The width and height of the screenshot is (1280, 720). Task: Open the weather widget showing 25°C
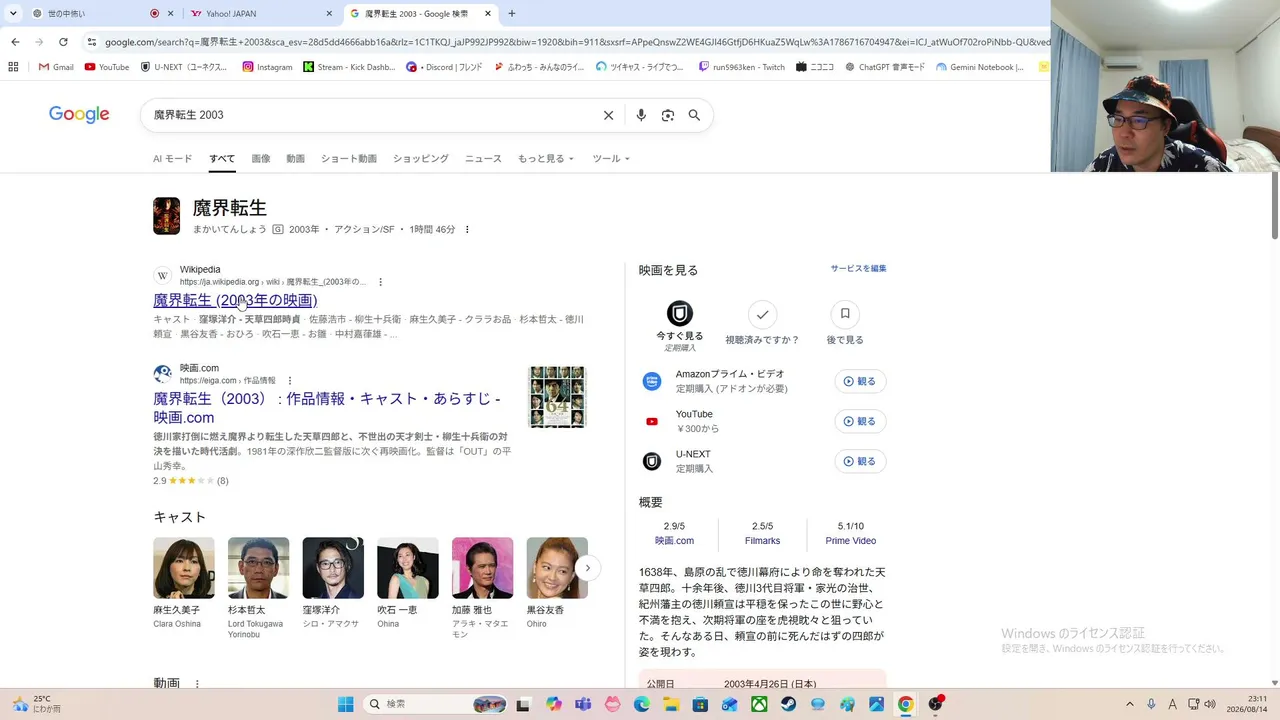pyautogui.click(x=37, y=704)
